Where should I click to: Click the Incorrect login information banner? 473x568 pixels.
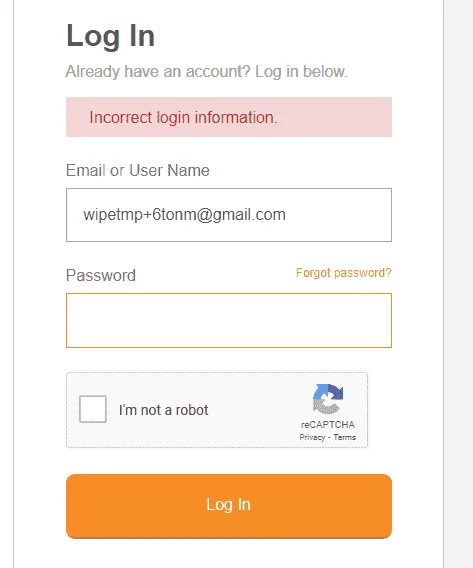(229, 117)
